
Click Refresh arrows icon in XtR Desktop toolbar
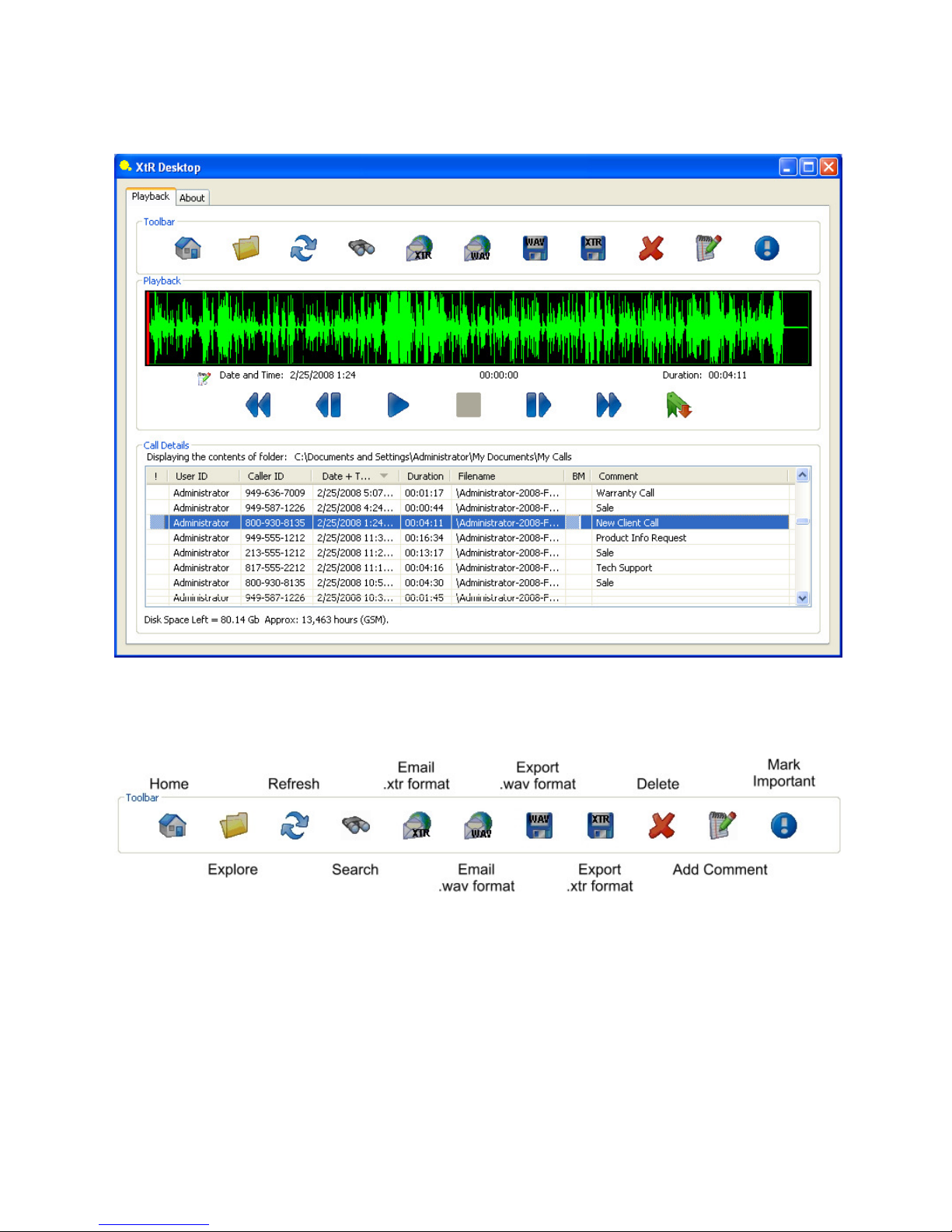tap(303, 248)
